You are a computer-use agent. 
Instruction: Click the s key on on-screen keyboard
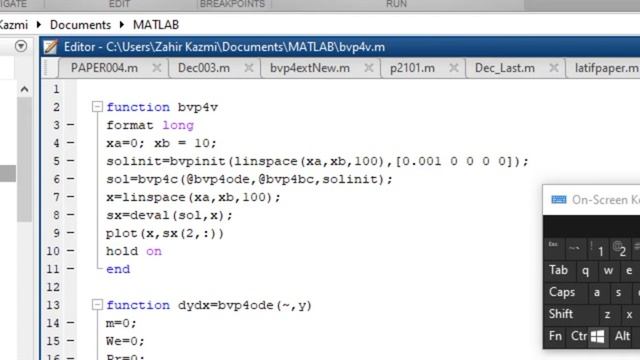[x=619, y=292]
